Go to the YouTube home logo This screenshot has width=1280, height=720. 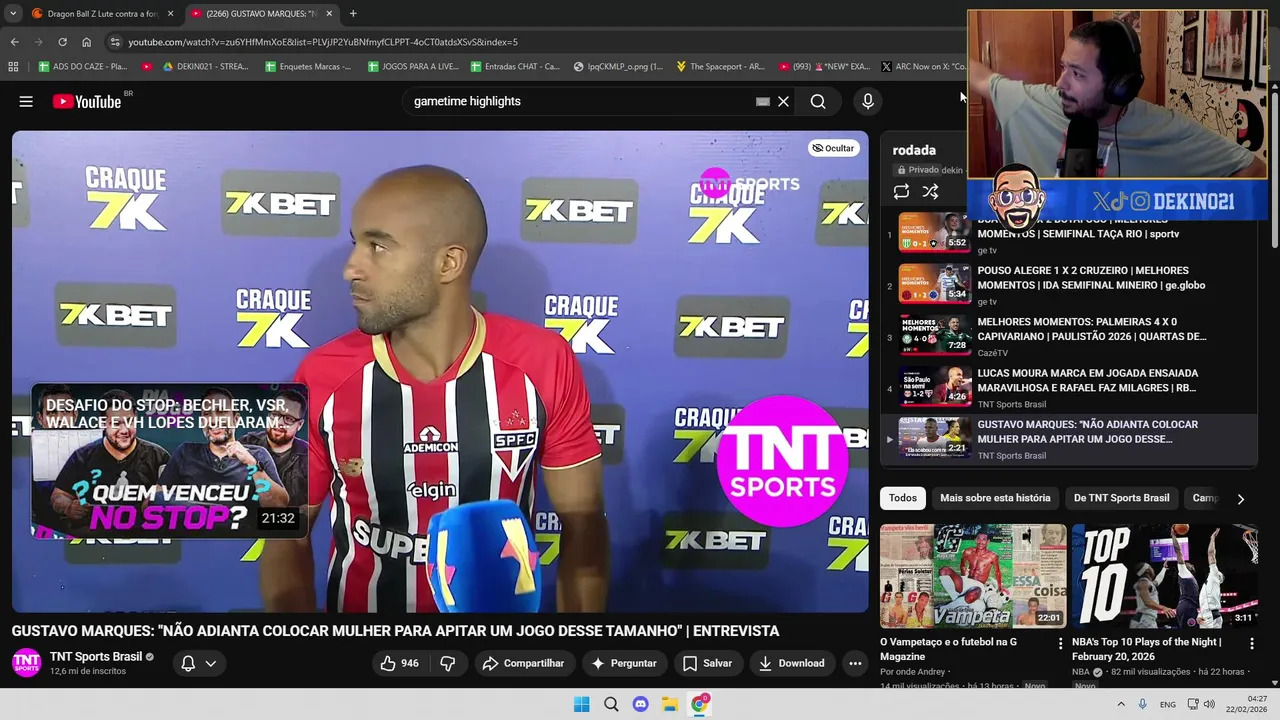(87, 101)
